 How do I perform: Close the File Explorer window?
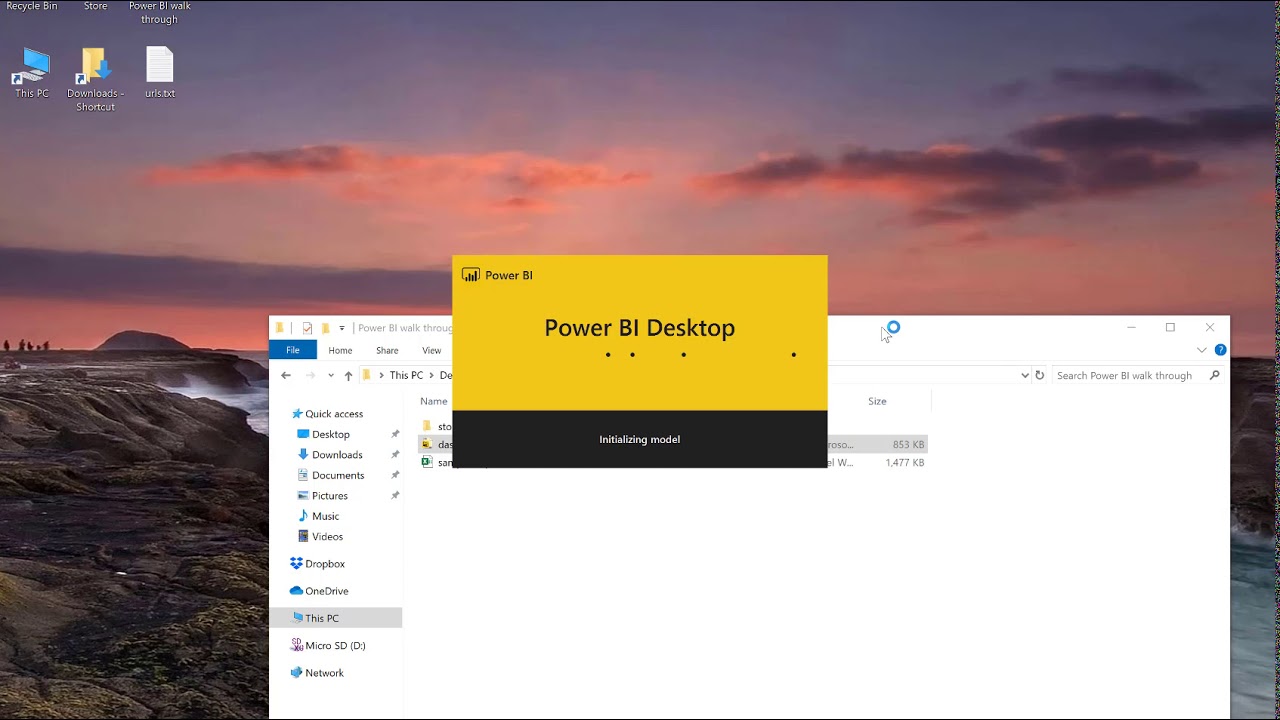[1210, 327]
